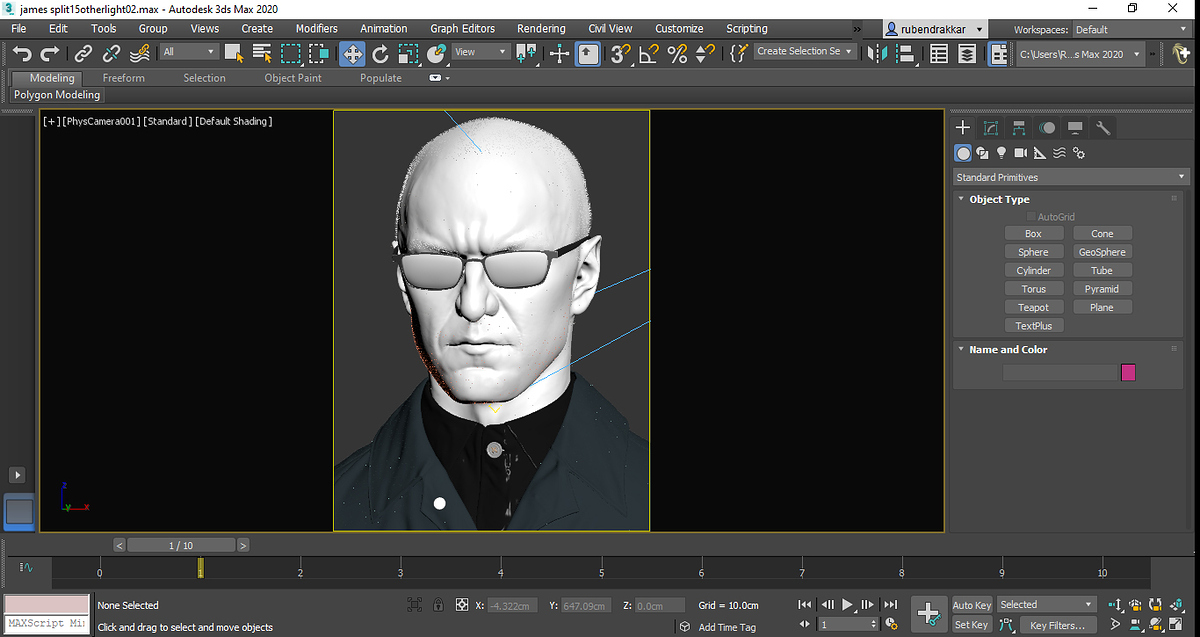Screen dimensions: 1200x637
Task: Open the object color swatch
Action: [1128, 373]
